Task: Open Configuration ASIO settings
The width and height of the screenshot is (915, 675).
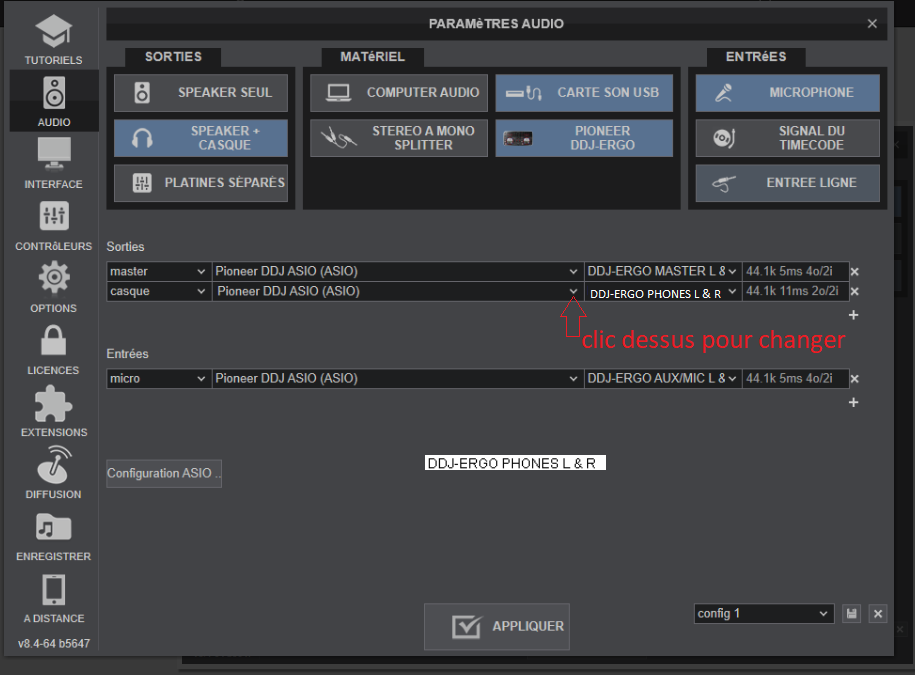Action: coord(164,473)
